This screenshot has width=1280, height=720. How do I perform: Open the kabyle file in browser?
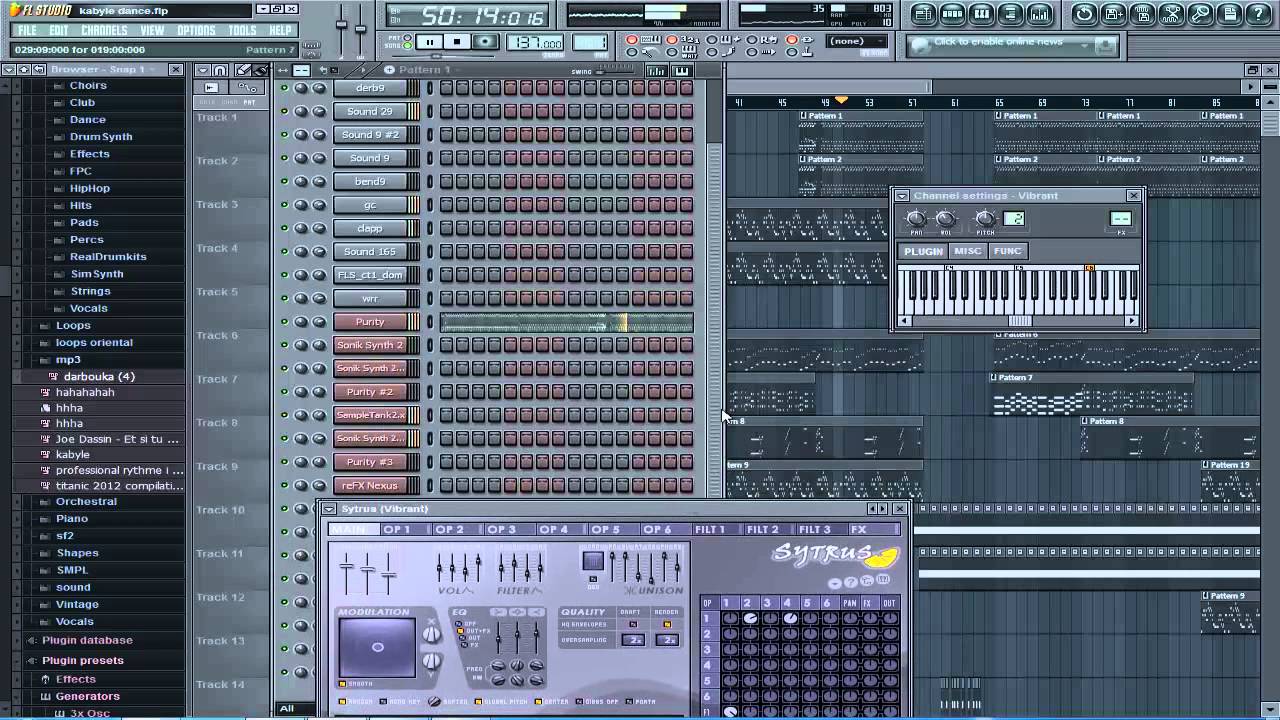(x=72, y=455)
